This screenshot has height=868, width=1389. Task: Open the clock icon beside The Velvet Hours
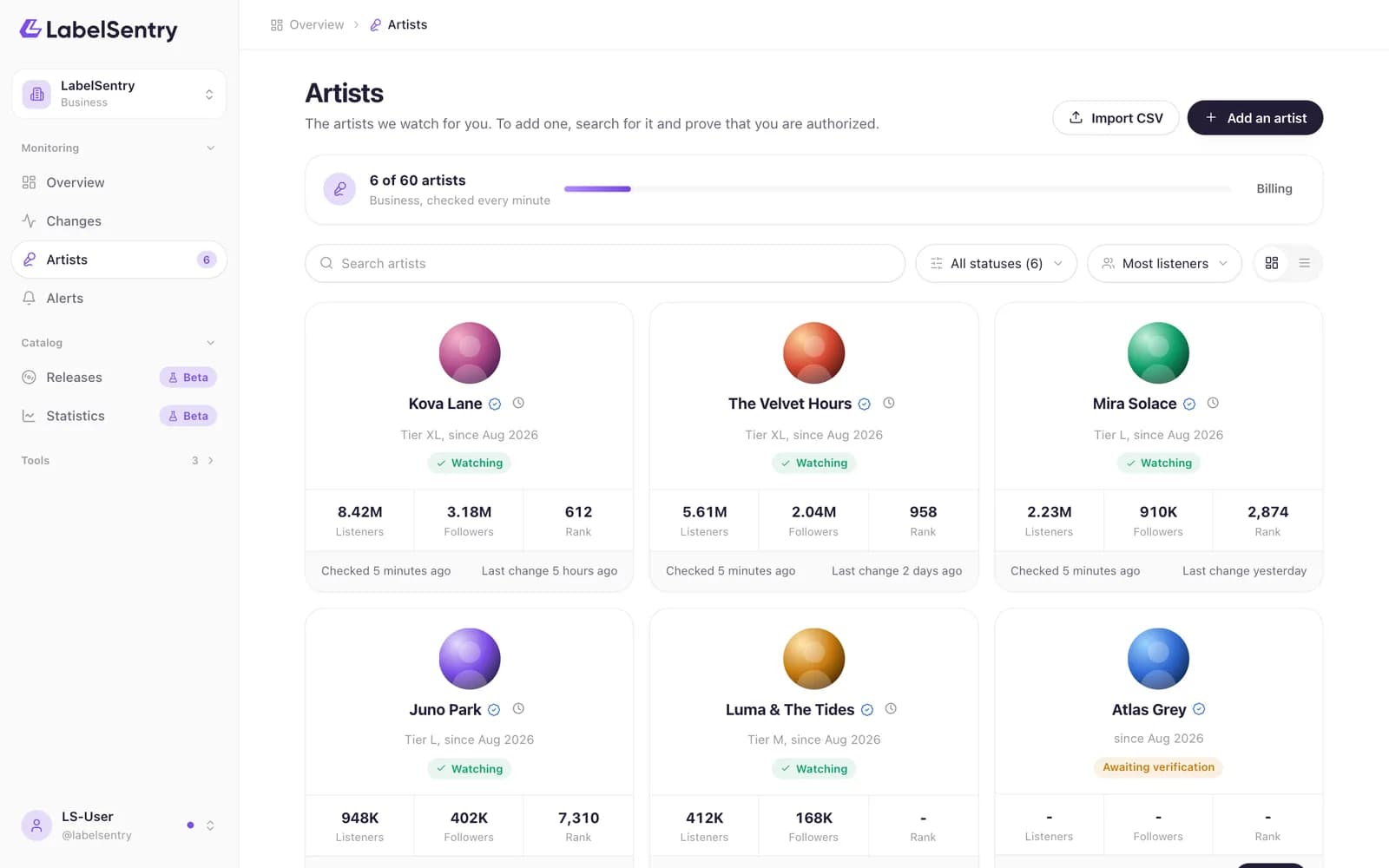point(889,403)
